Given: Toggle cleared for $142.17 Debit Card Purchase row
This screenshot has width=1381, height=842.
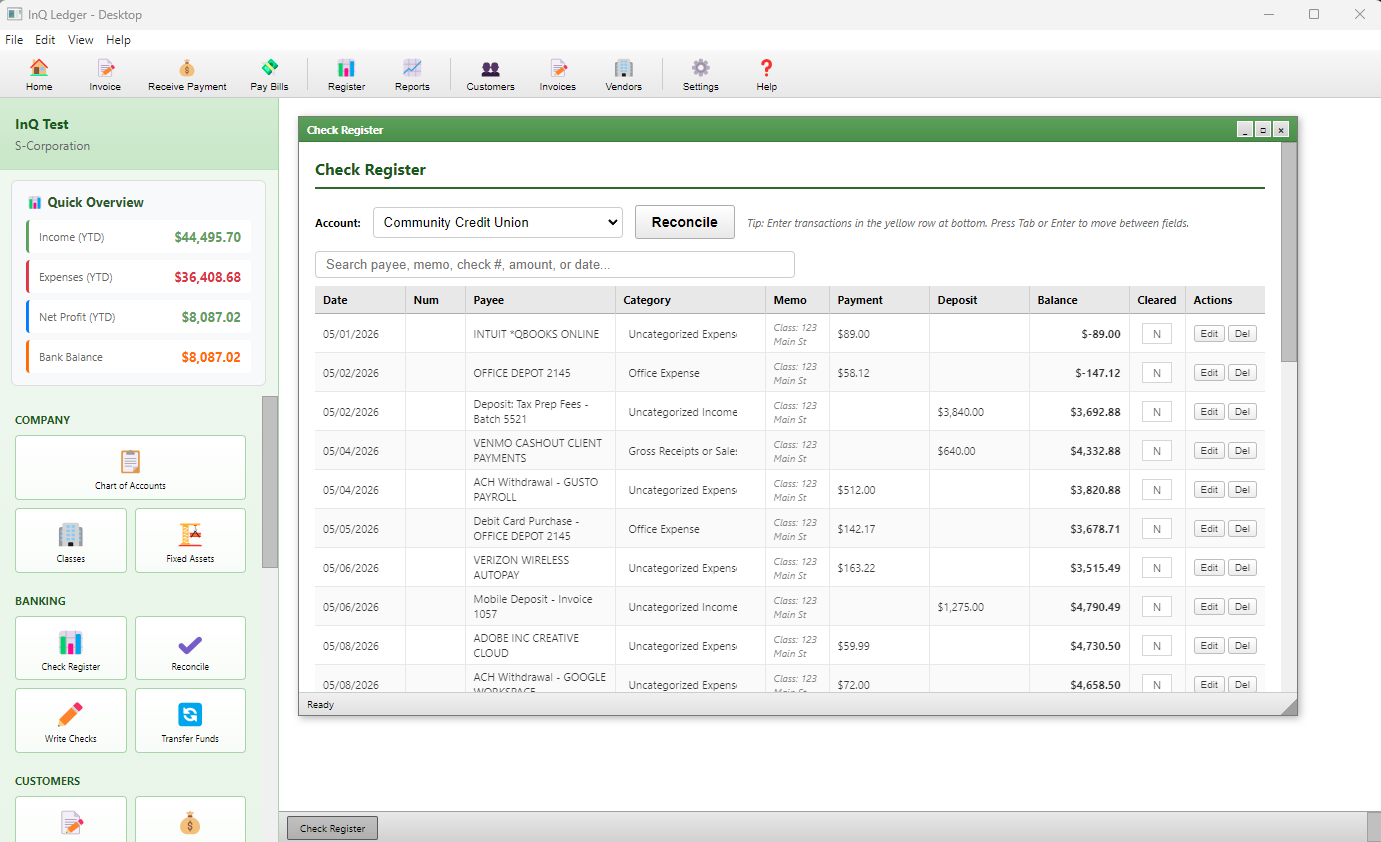Looking at the screenshot, I should [x=1157, y=529].
